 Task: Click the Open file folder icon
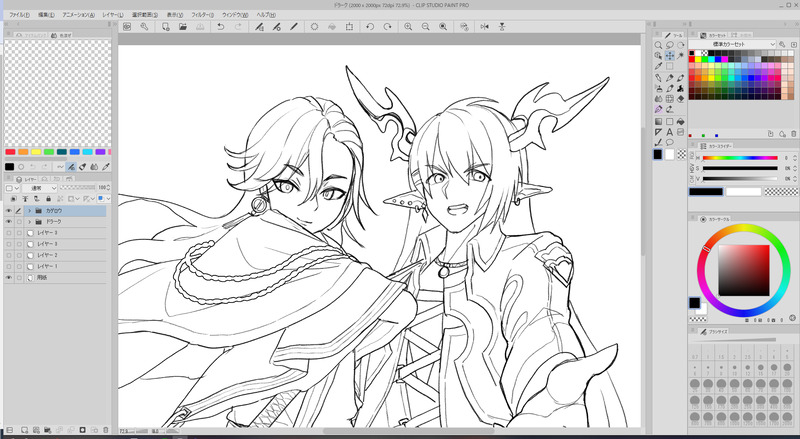pos(183,27)
